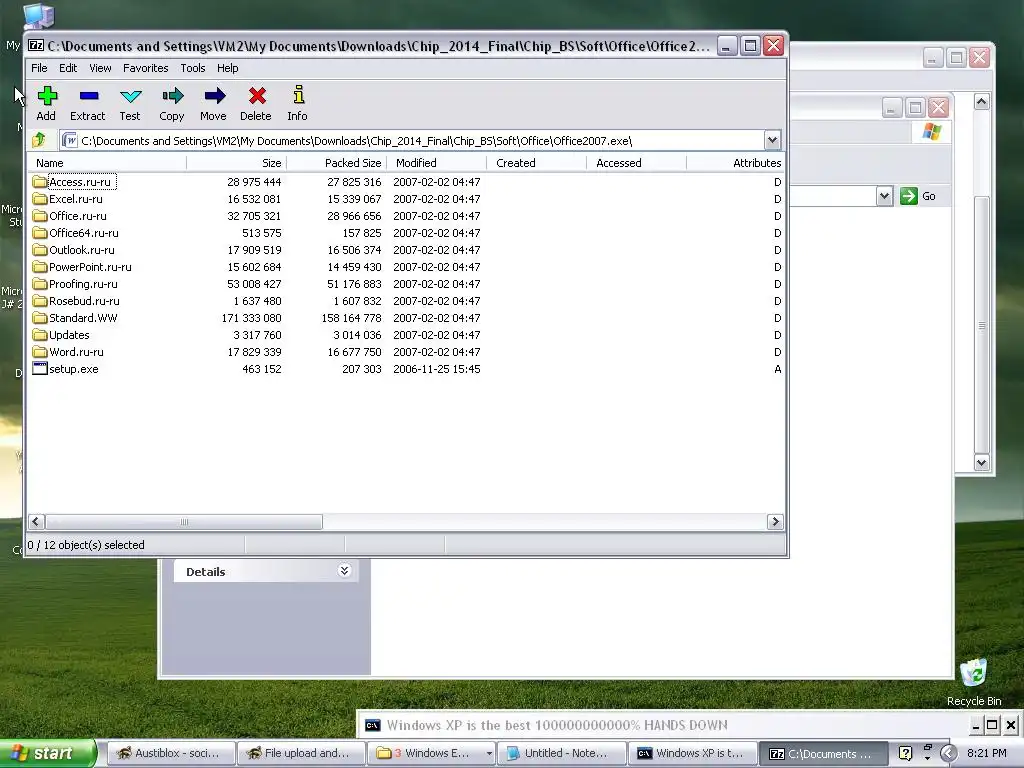Click the Recycle Bin desktop icon
Viewport: 1024px width, 768px height.
click(973, 673)
